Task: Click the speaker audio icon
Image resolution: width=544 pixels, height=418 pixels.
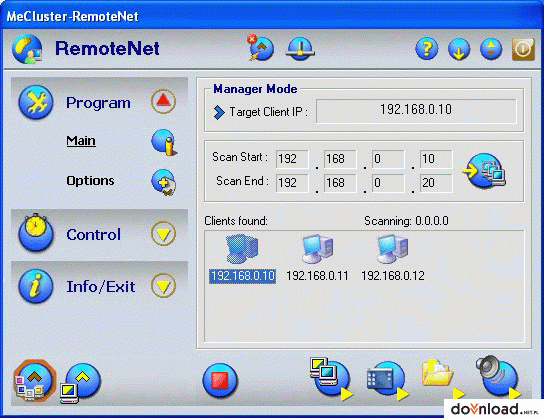Action: tap(498, 377)
